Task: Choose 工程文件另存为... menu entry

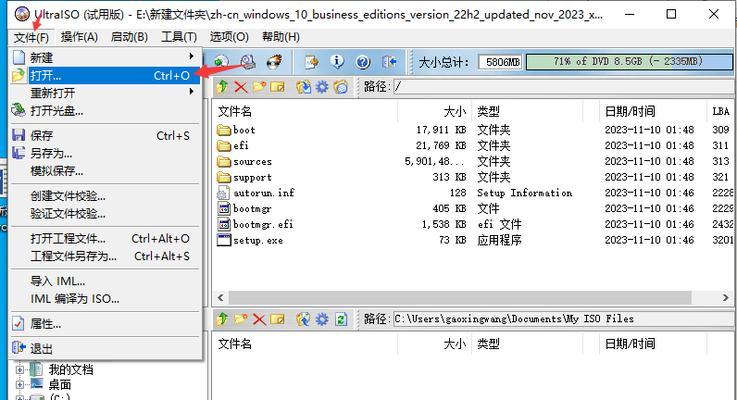Action: (106, 256)
